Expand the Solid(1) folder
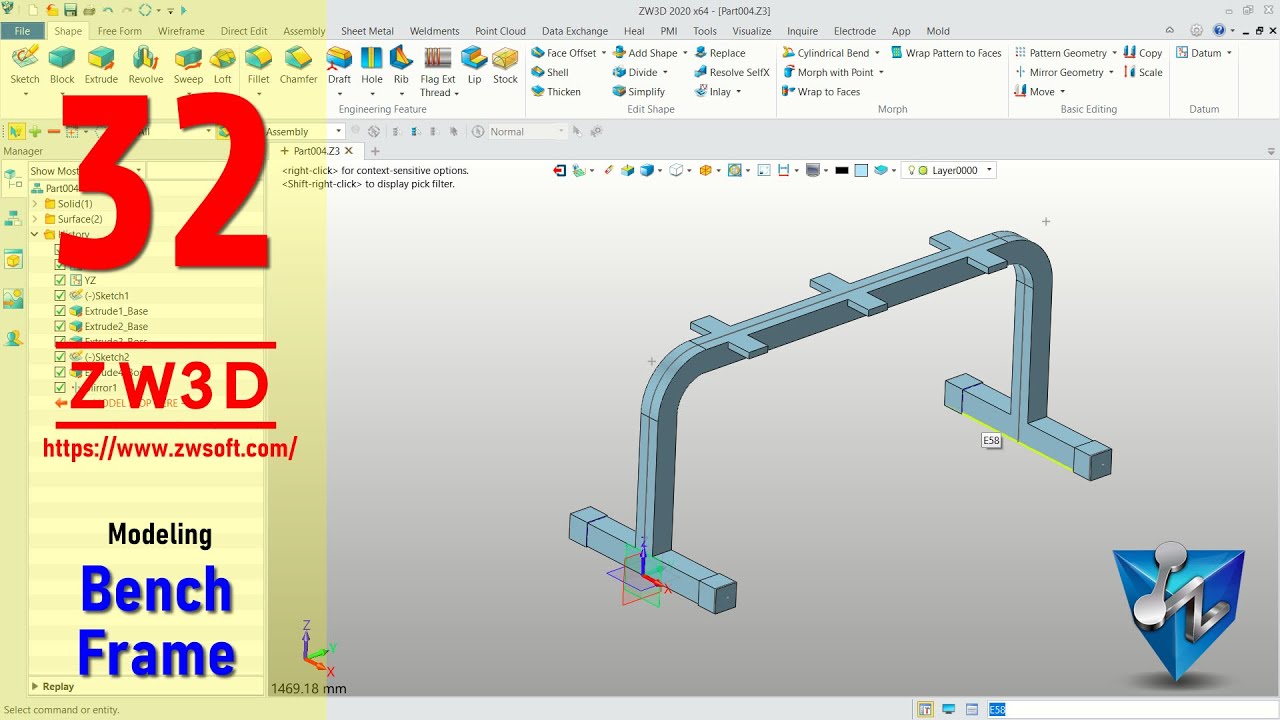 35,204
